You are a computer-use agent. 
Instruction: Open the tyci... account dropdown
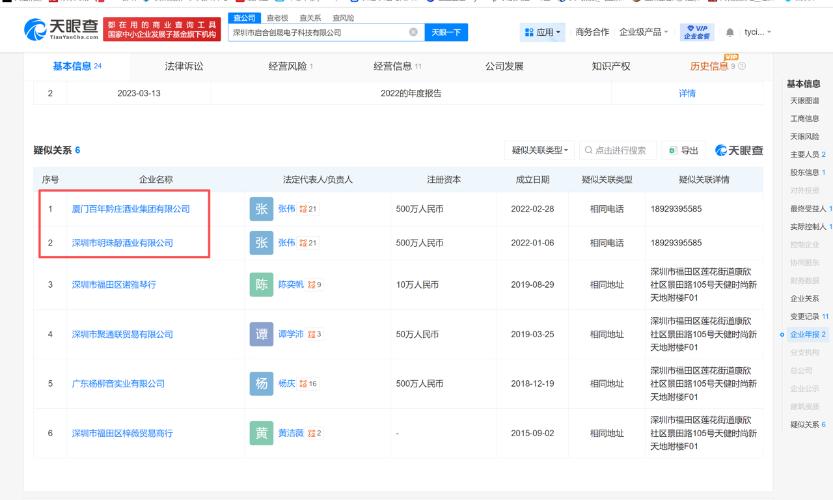click(x=757, y=32)
